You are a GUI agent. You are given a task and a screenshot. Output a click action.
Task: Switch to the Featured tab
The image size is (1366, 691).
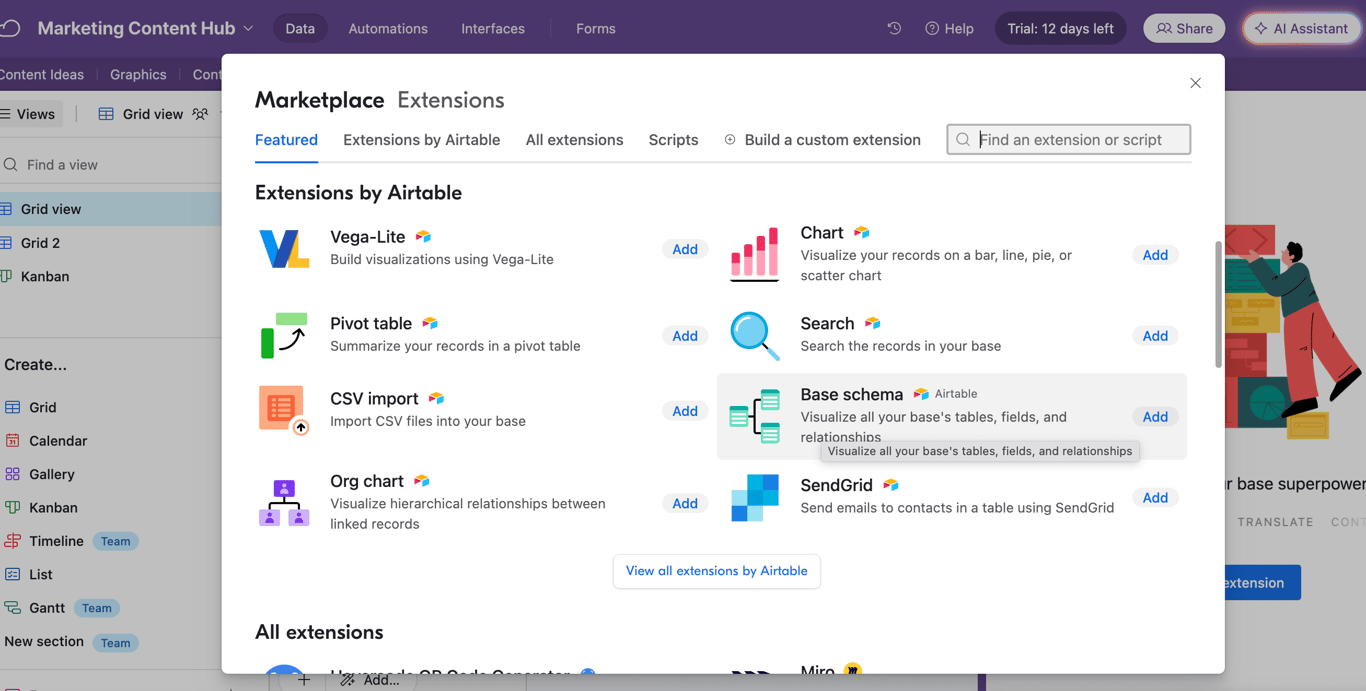[x=286, y=140]
